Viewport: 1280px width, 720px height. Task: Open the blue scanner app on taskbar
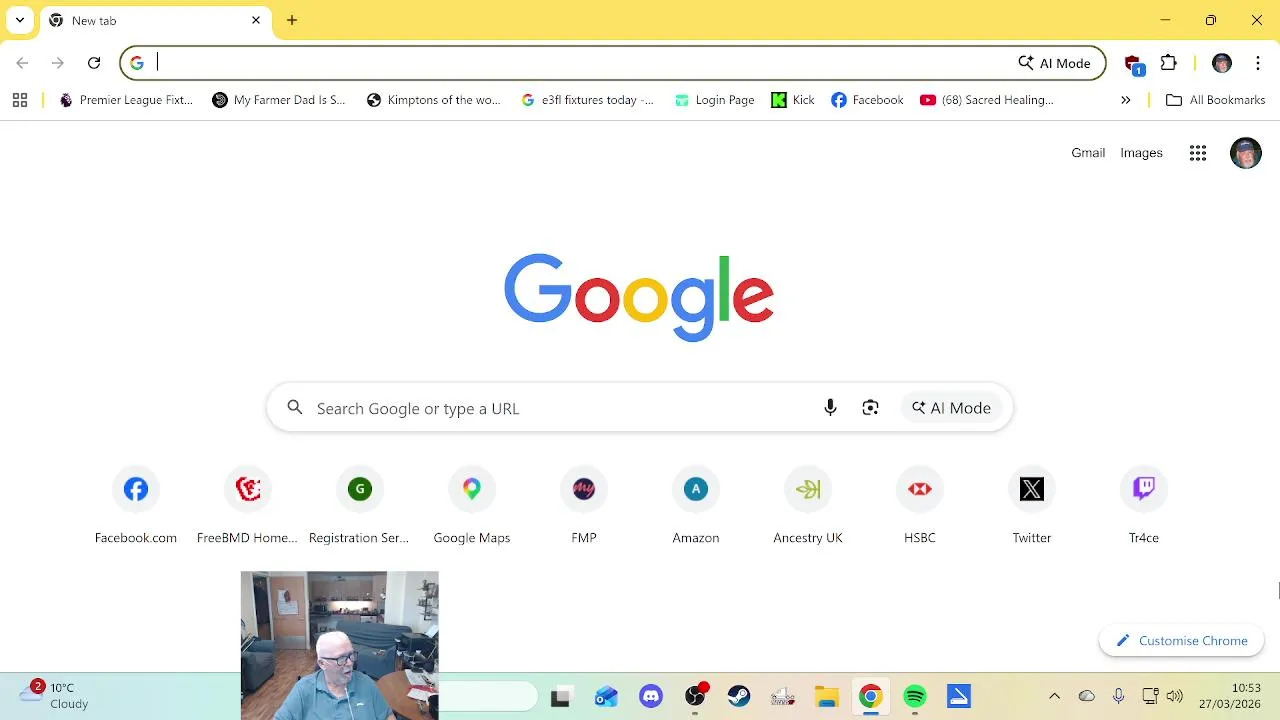(959, 697)
